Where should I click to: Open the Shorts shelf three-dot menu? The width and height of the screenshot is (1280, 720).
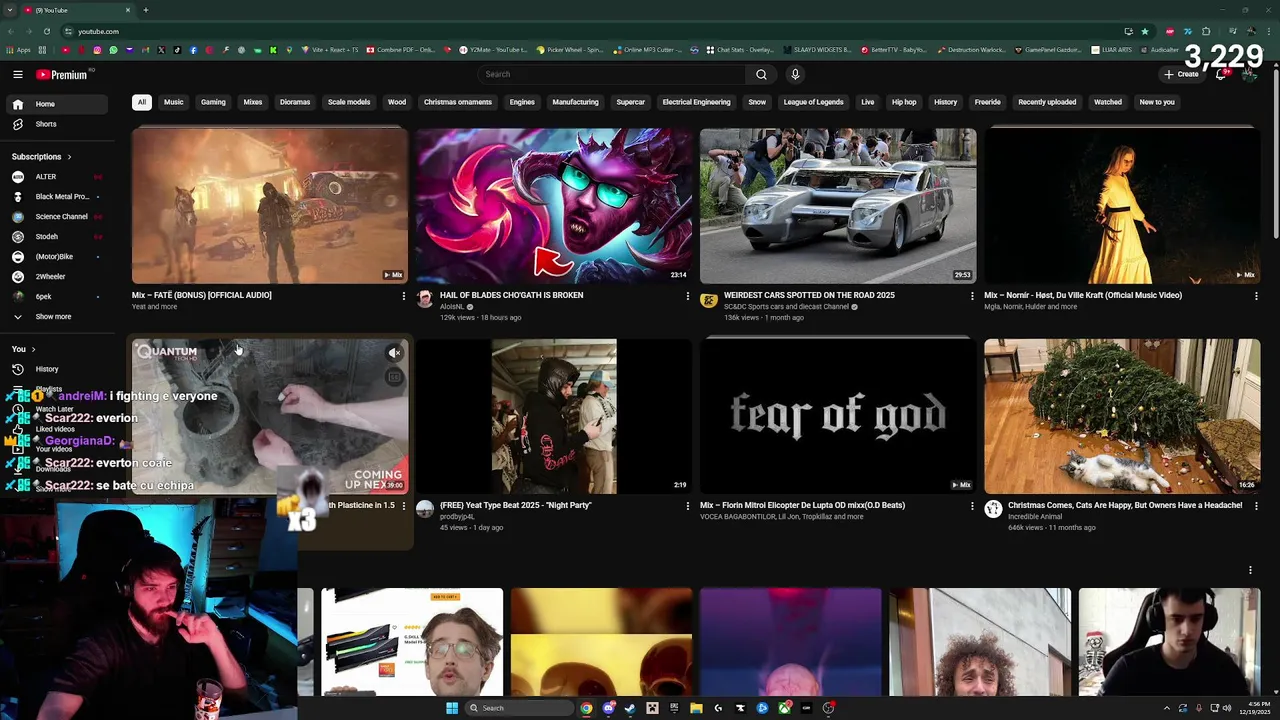pyautogui.click(x=1250, y=570)
